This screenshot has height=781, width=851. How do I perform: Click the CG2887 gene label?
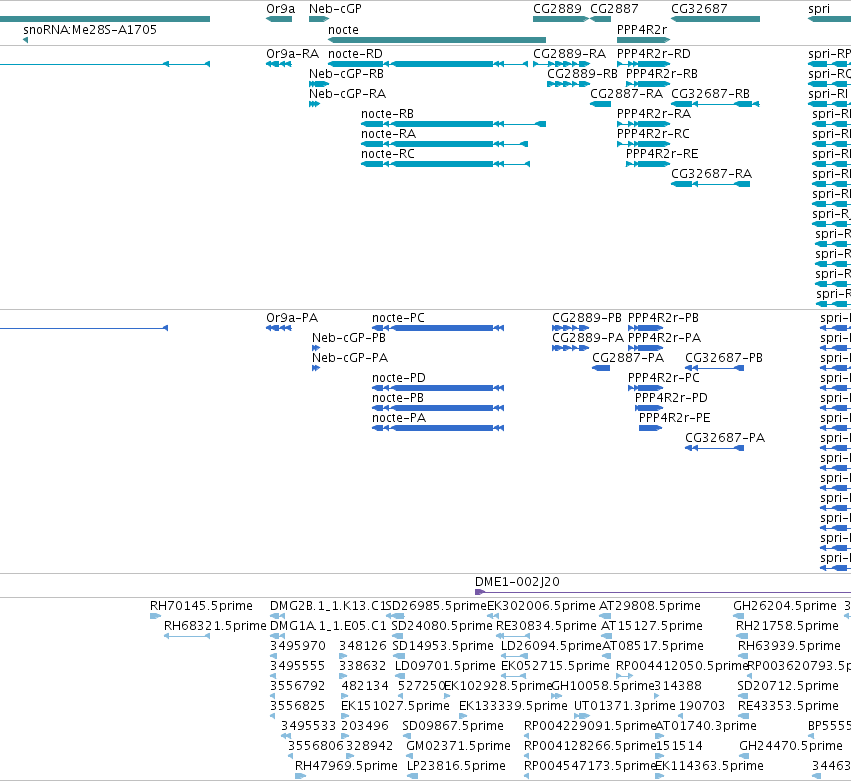coord(614,9)
